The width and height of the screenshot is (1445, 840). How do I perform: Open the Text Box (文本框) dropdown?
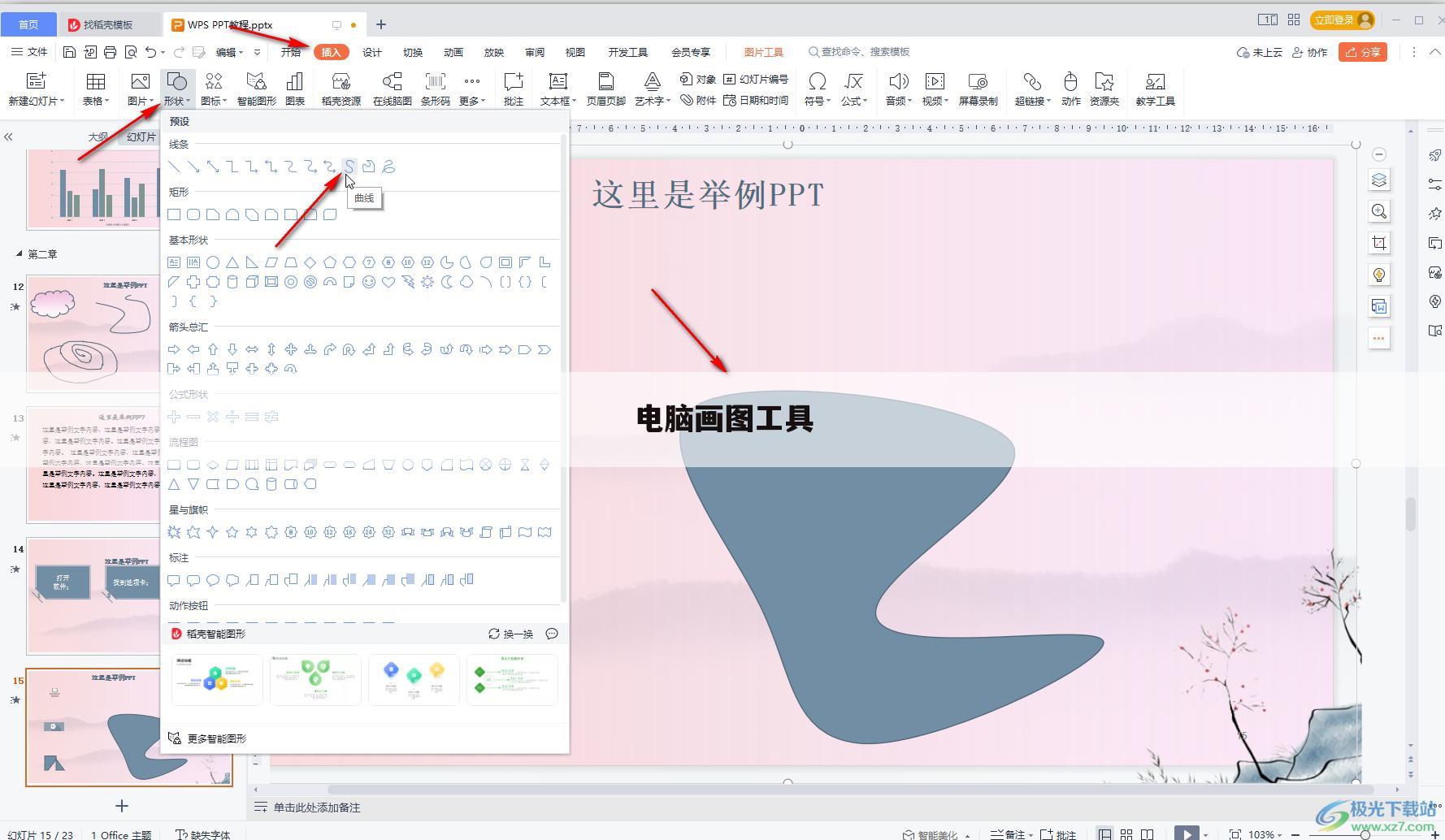[x=558, y=101]
